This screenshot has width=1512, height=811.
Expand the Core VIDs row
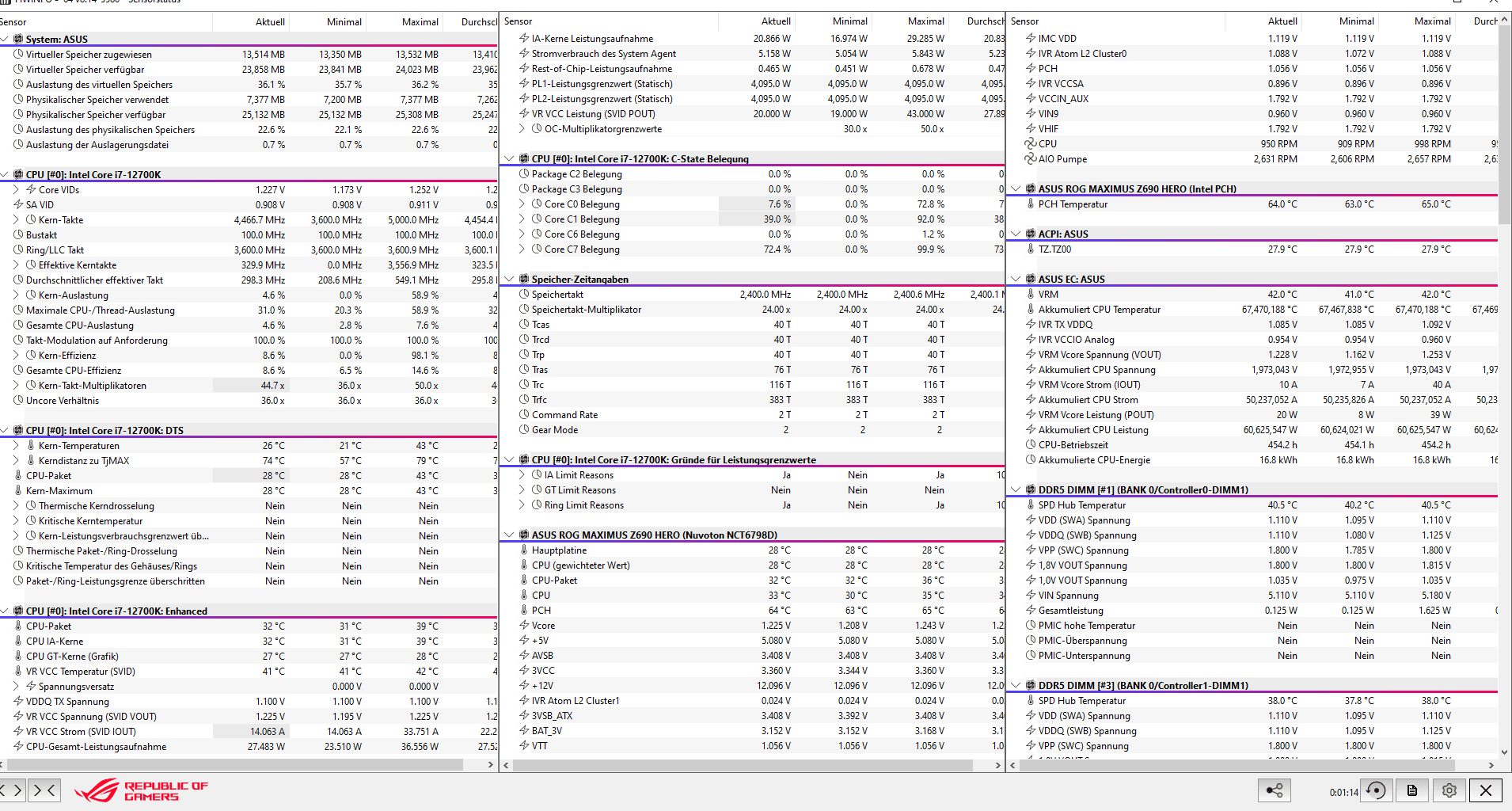point(16,189)
